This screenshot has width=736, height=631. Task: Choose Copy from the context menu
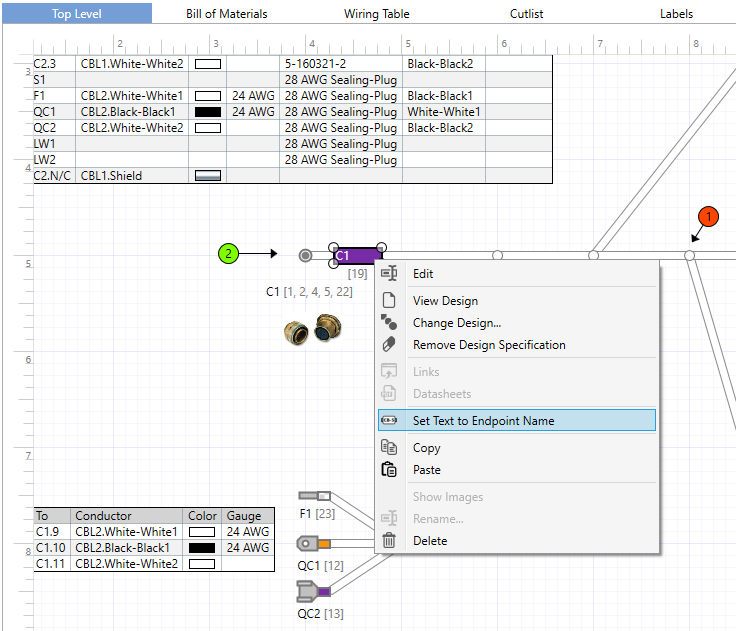pos(517,447)
